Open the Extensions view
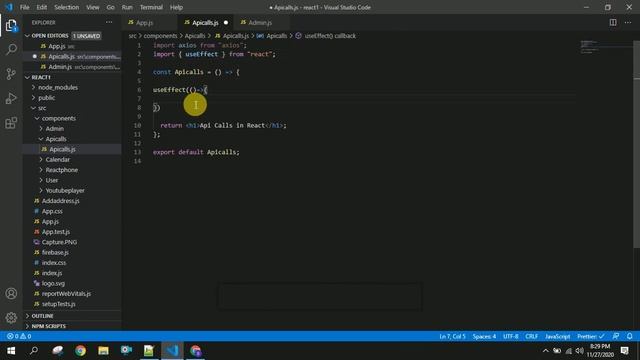 (x=11, y=123)
